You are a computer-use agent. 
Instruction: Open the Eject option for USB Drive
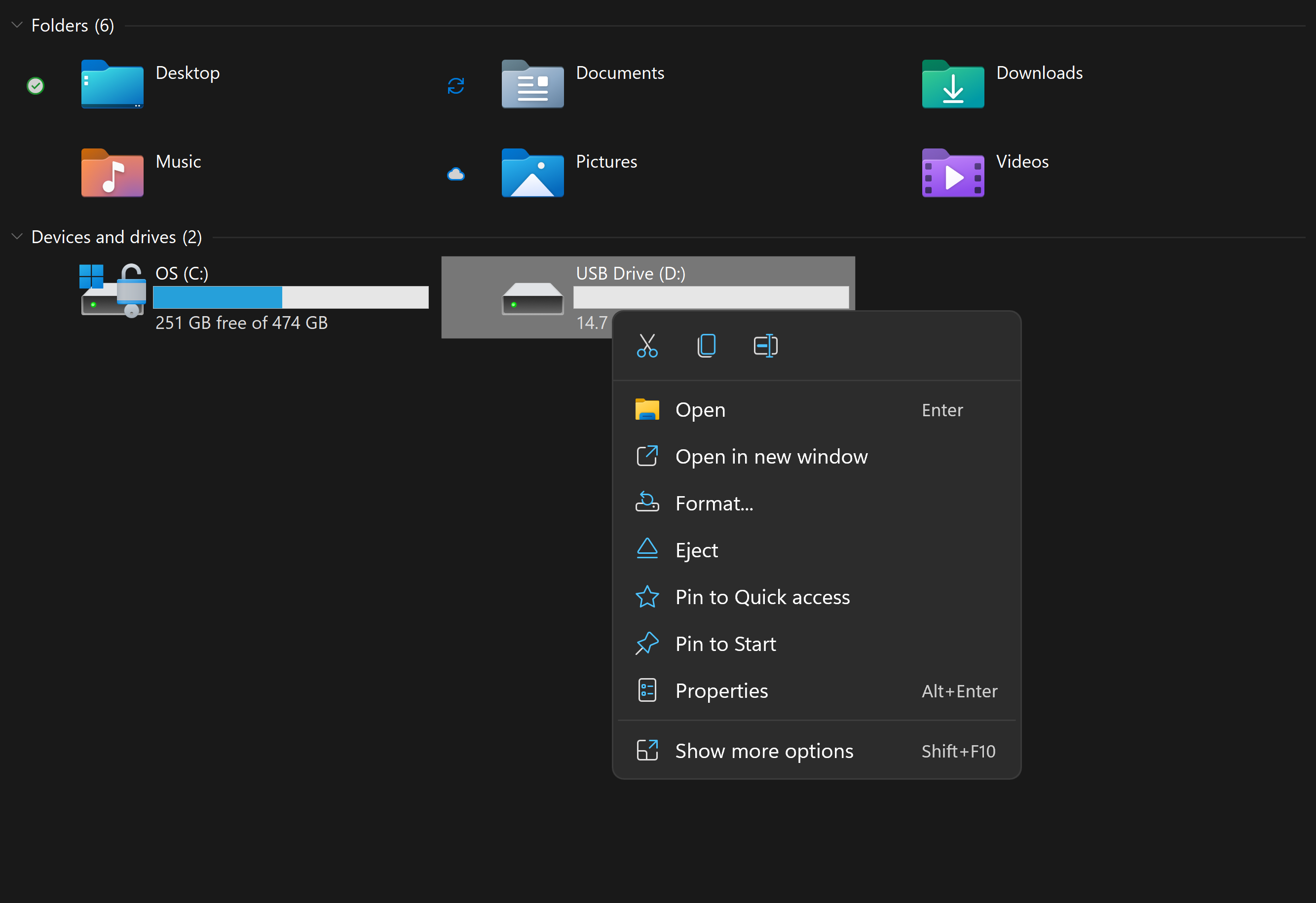point(697,549)
